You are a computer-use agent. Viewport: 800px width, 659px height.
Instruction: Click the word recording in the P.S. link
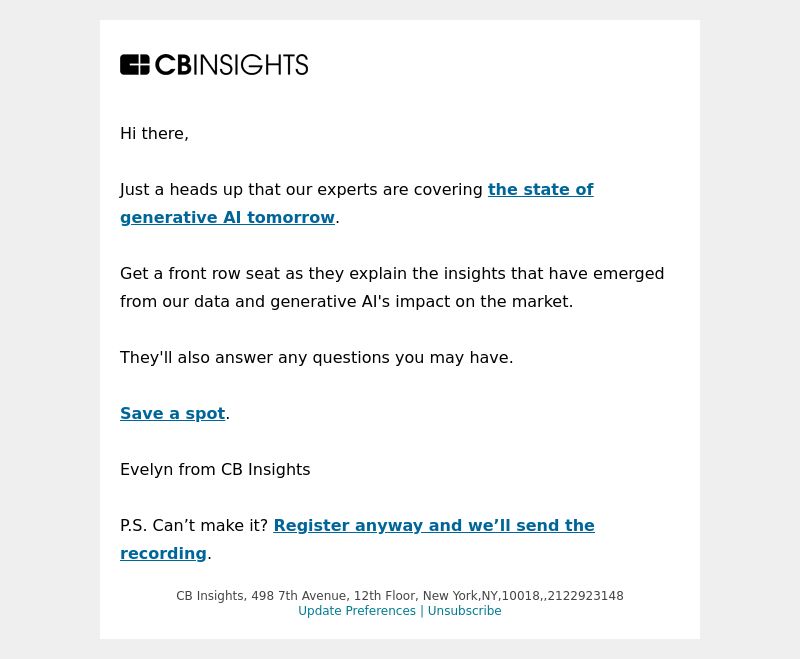click(163, 553)
